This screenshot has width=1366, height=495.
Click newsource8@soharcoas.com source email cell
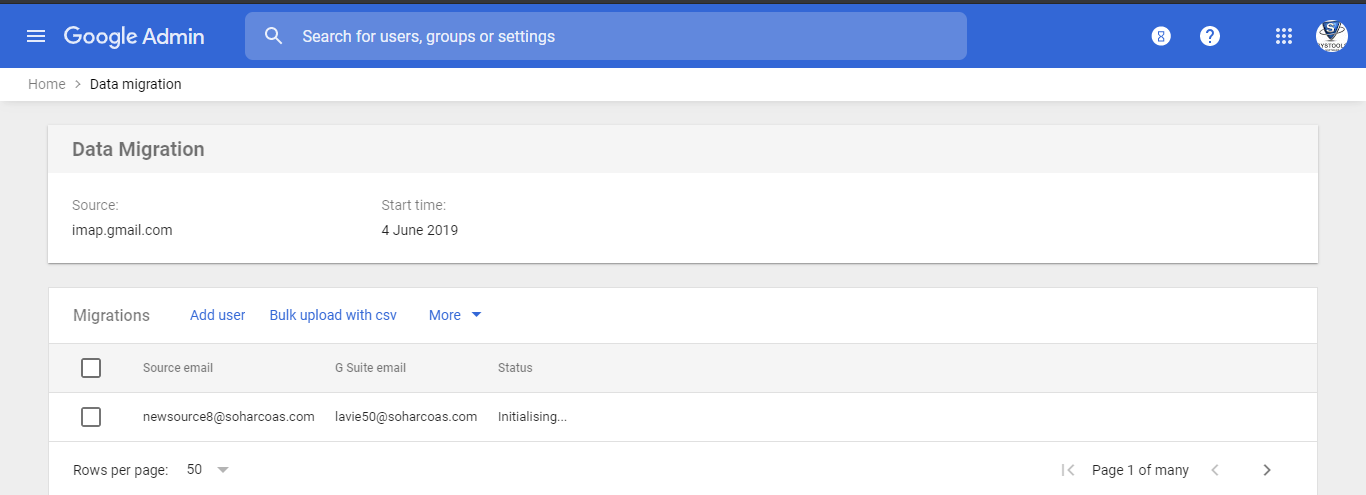[229, 417]
